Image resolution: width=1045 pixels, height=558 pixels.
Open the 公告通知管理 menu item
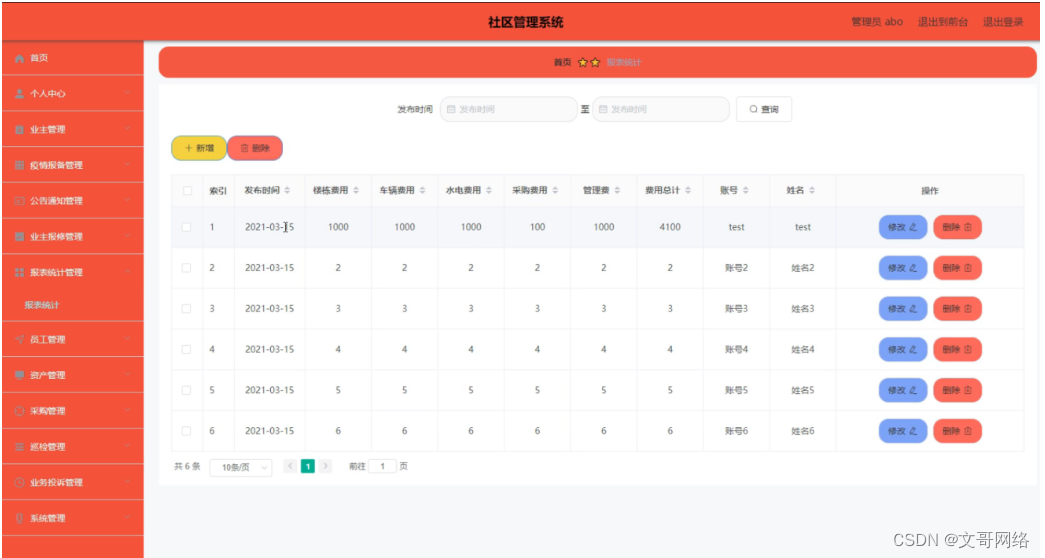click(73, 201)
